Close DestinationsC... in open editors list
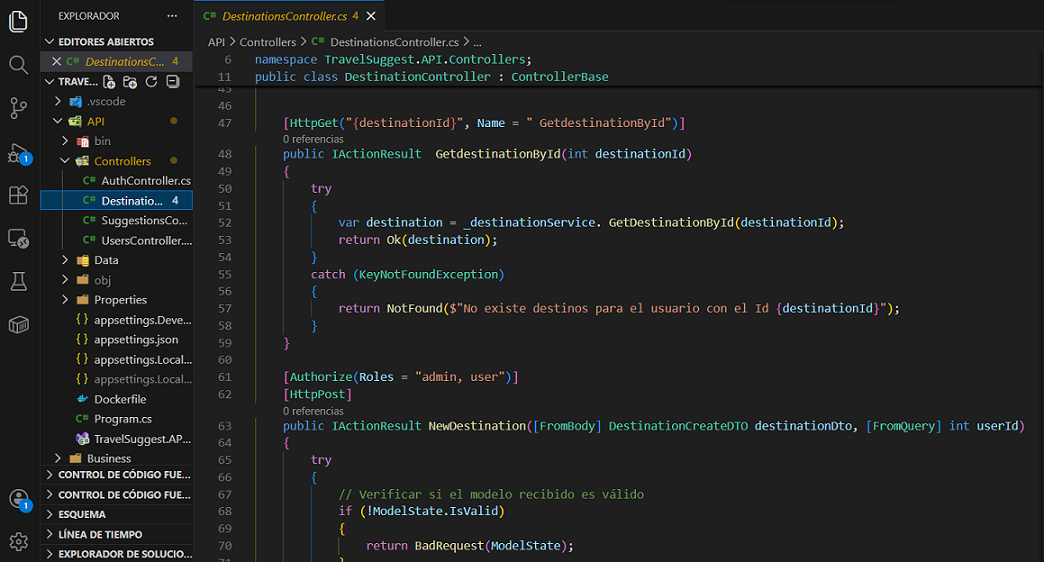The height and width of the screenshot is (562, 1044). [57, 61]
